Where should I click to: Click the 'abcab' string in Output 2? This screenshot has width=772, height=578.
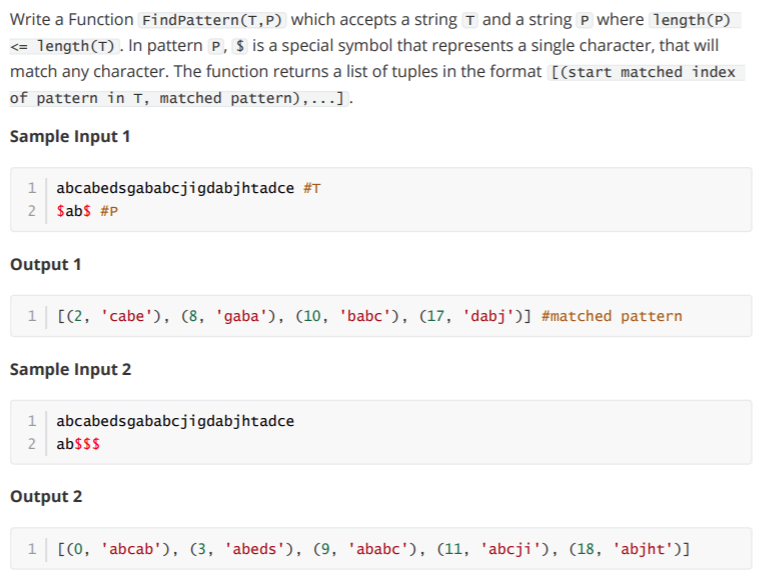pyautogui.click(x=131, y=549)
